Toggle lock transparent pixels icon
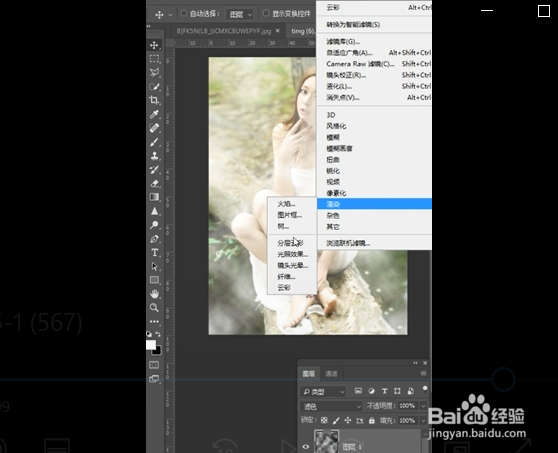Screen dimensions: 558x453 click(x=324, y=421)
